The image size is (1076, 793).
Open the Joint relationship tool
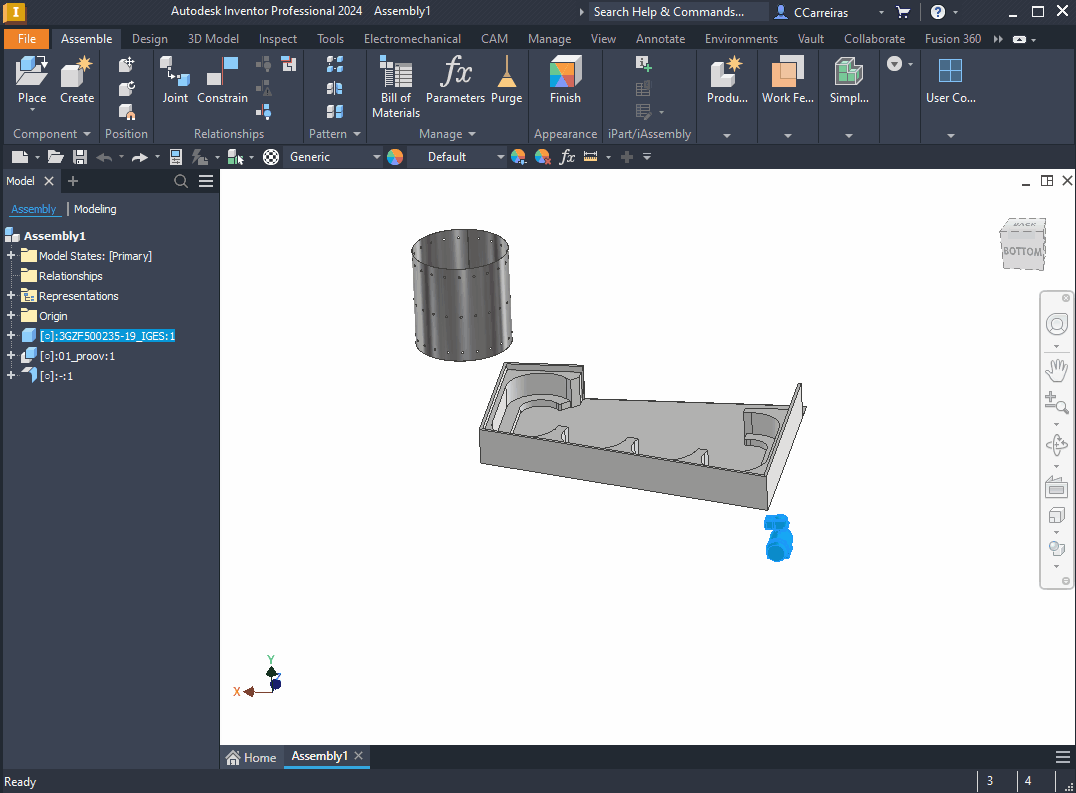click(x=175, y=80)
